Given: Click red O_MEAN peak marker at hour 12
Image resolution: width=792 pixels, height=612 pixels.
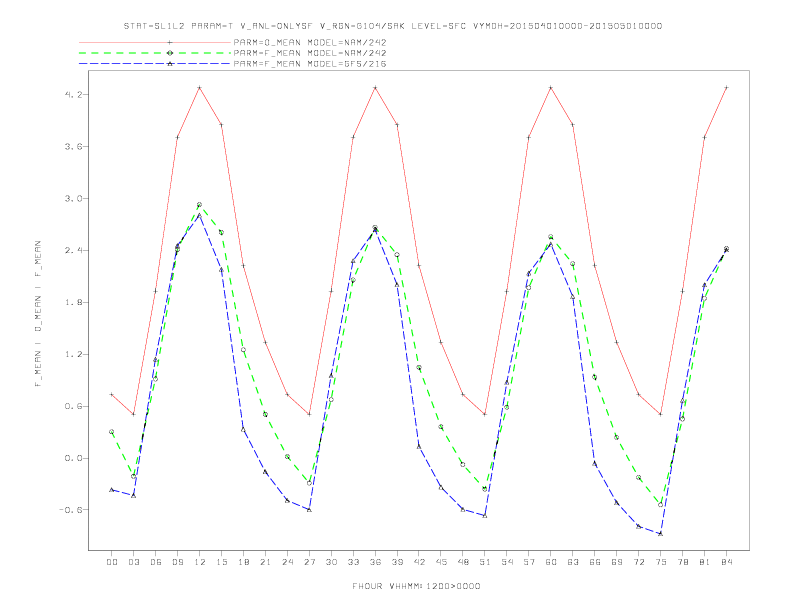Looking at the screenshot, I should pos(200,88).
